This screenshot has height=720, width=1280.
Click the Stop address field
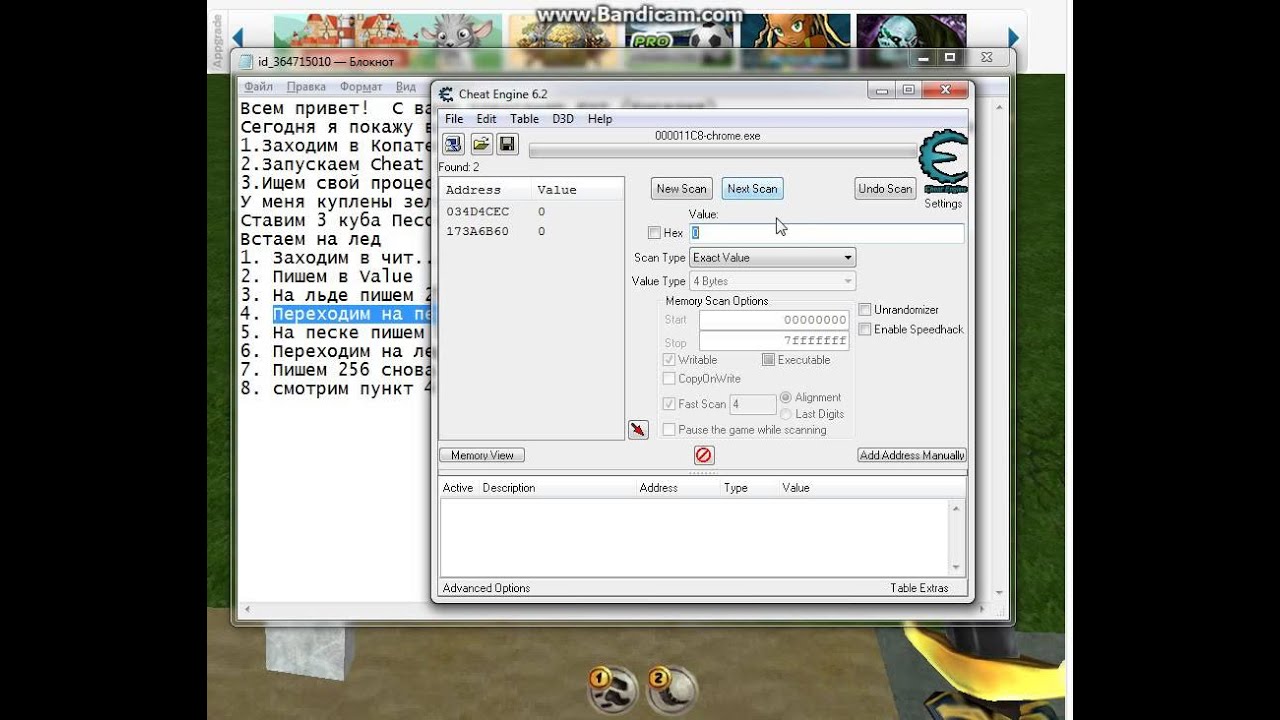pyautogui.click(x=774, y=341)
